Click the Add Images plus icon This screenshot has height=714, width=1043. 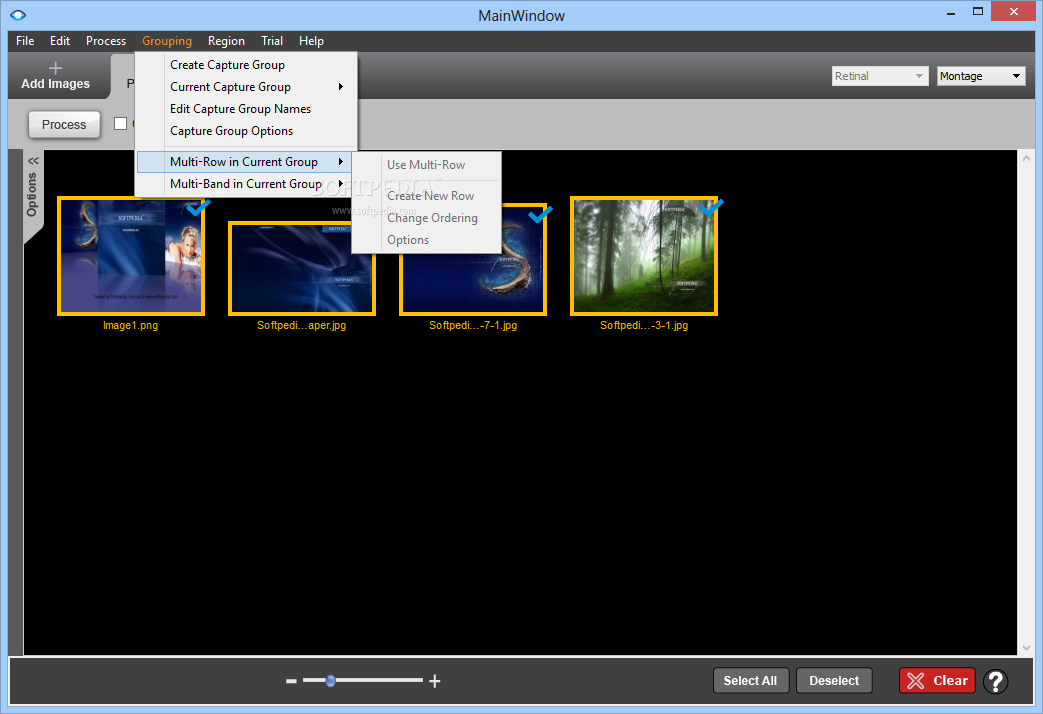(55, 68)
